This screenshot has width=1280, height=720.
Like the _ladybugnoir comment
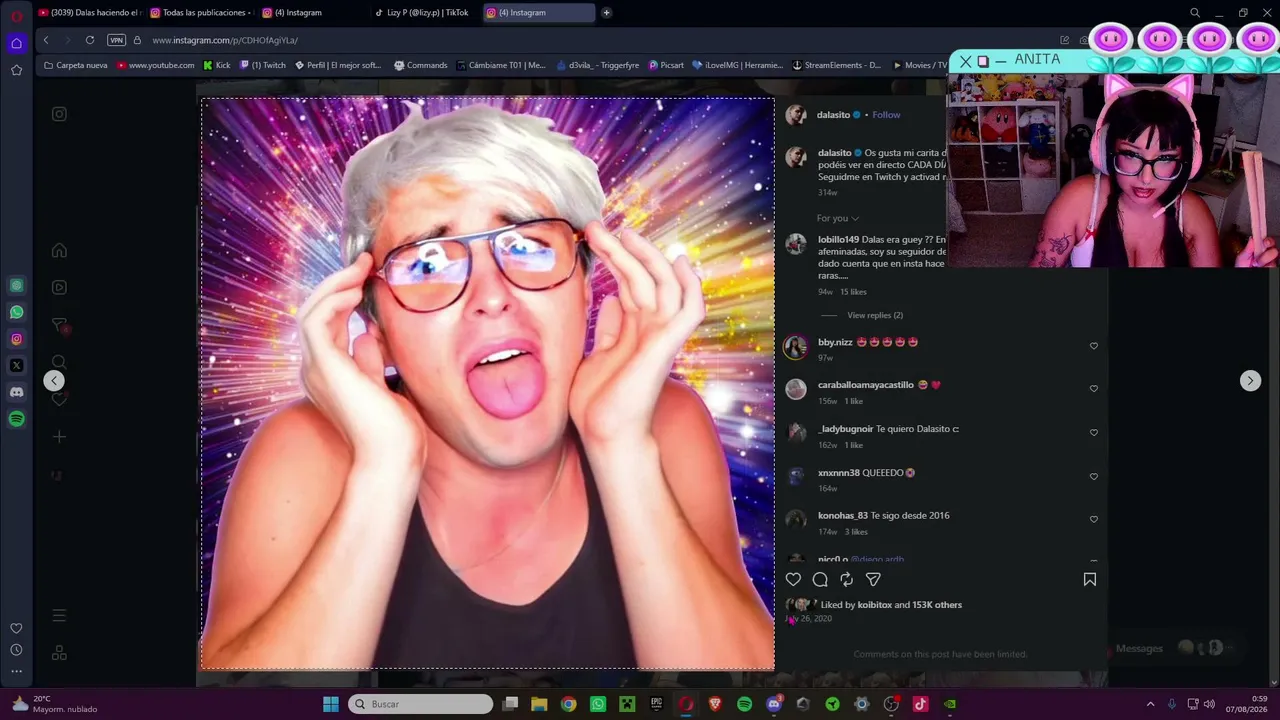point(1093,433)
